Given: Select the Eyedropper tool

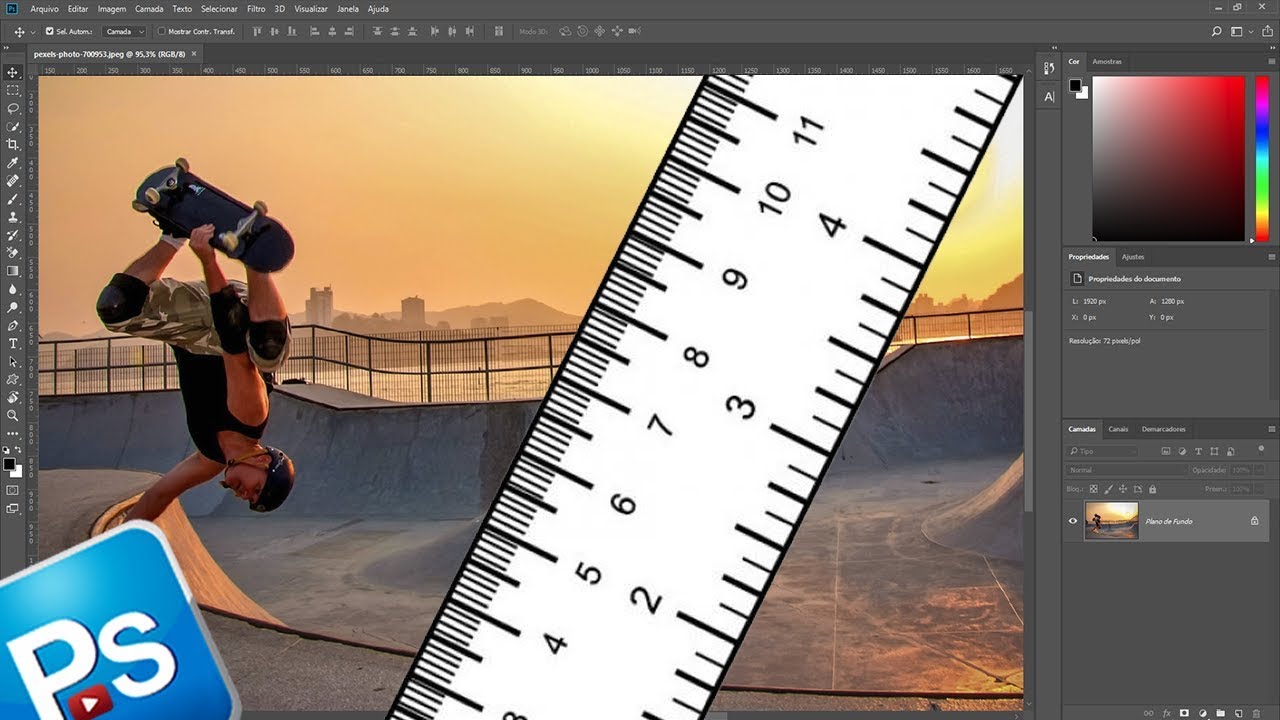Looking at the screenshot, I should (13, 162).
